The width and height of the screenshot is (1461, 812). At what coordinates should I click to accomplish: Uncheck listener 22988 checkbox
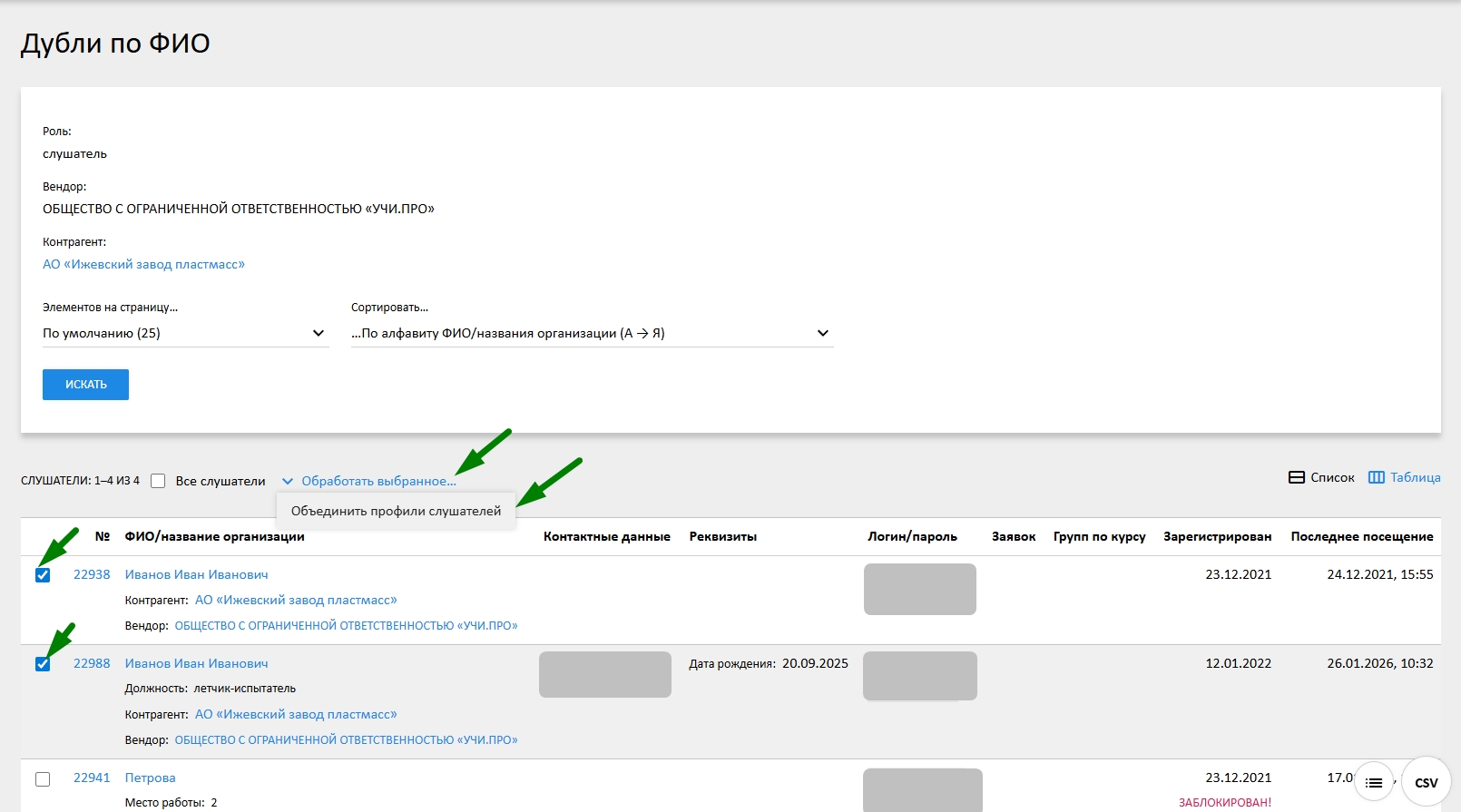click(x=43, y=664)
